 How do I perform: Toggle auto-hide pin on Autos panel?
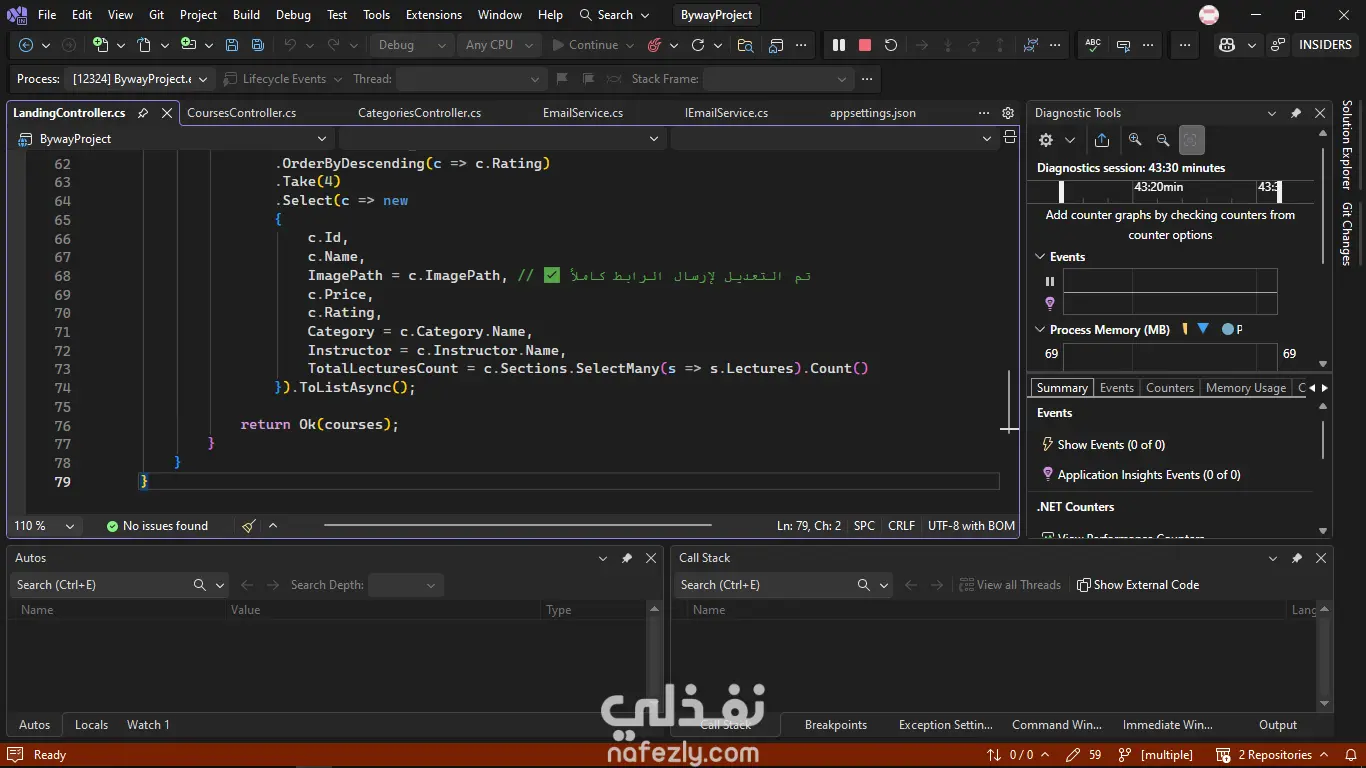[627, 558]
